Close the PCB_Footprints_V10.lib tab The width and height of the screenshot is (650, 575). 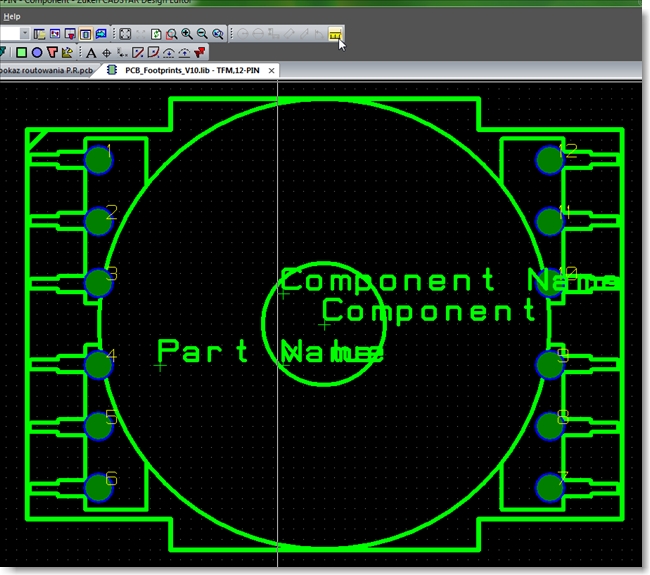pyautogui.click(x=272, y=70)
